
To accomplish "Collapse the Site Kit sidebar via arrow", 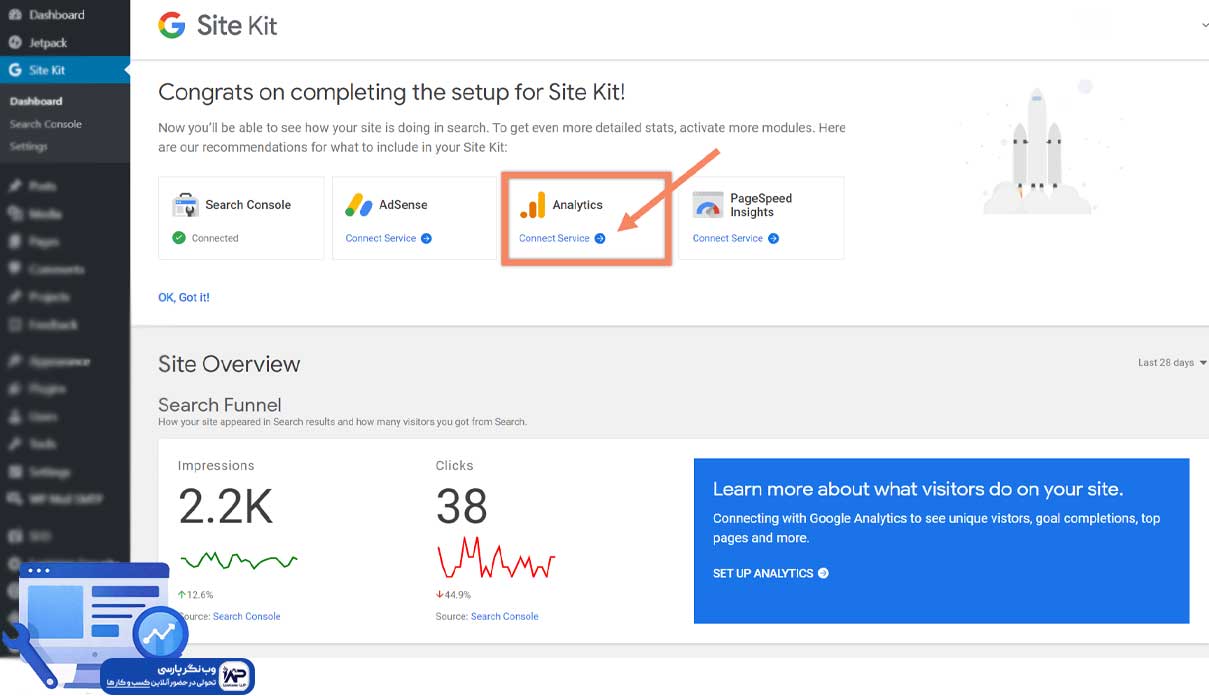I will [x=127, y=71].
